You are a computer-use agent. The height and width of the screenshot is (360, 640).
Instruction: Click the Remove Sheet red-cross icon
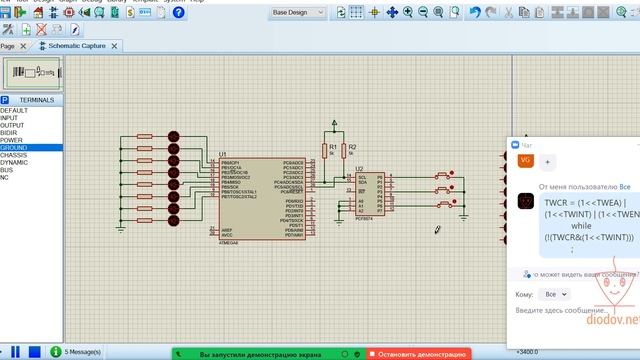click(x=41, y=29)
